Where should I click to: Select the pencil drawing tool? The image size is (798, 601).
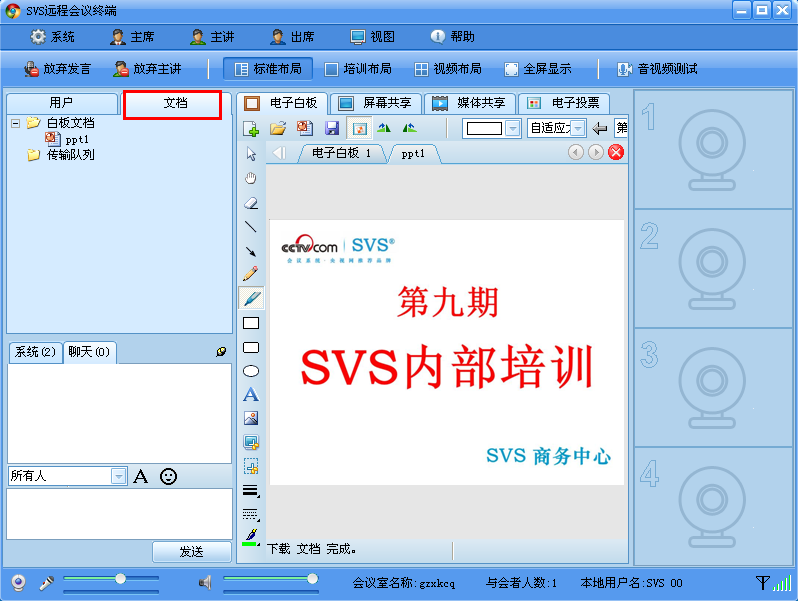250,274
